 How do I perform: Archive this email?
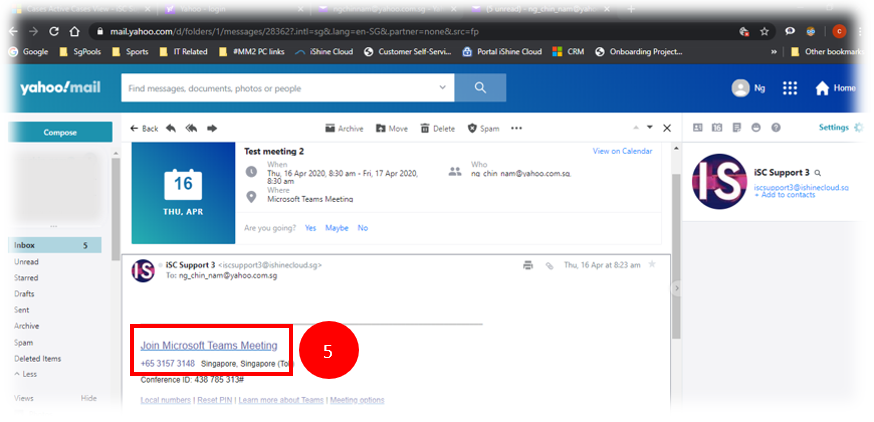click(344, 128)
